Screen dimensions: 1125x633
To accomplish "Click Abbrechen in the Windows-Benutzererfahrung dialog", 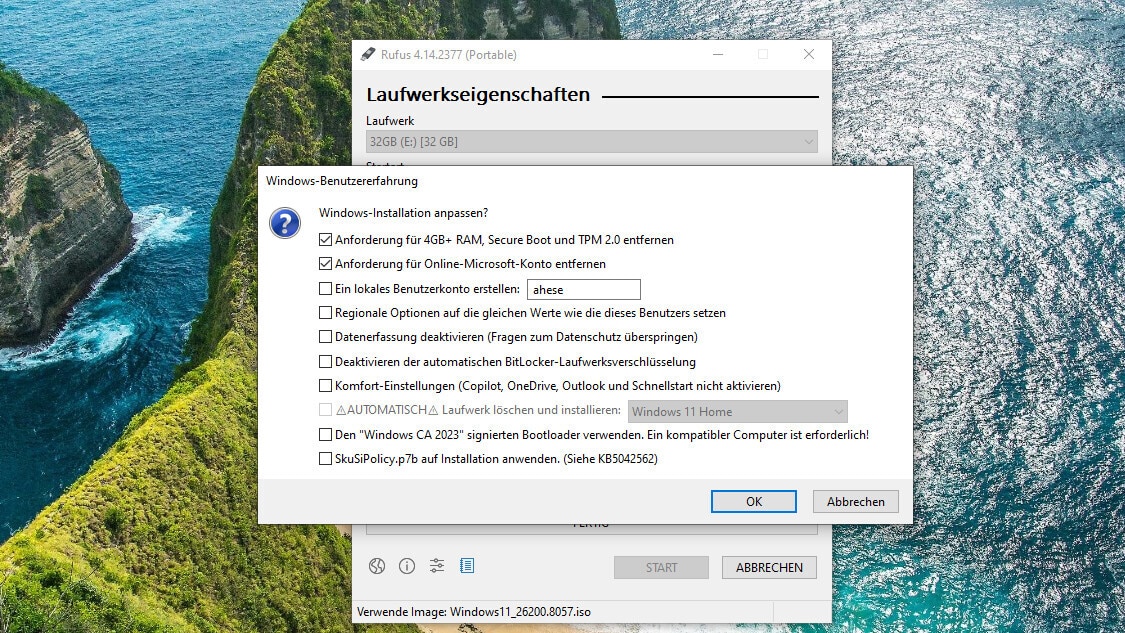I will [855, 502].
